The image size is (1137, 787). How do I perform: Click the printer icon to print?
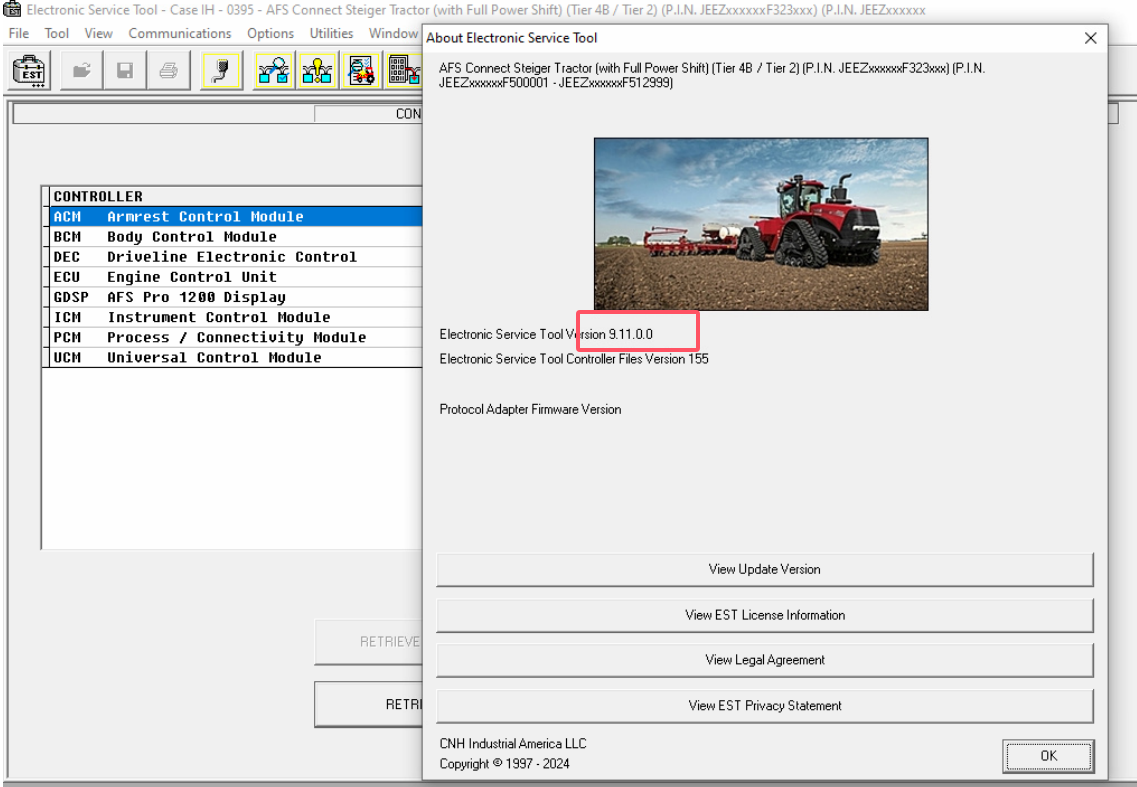click(168, 70)
